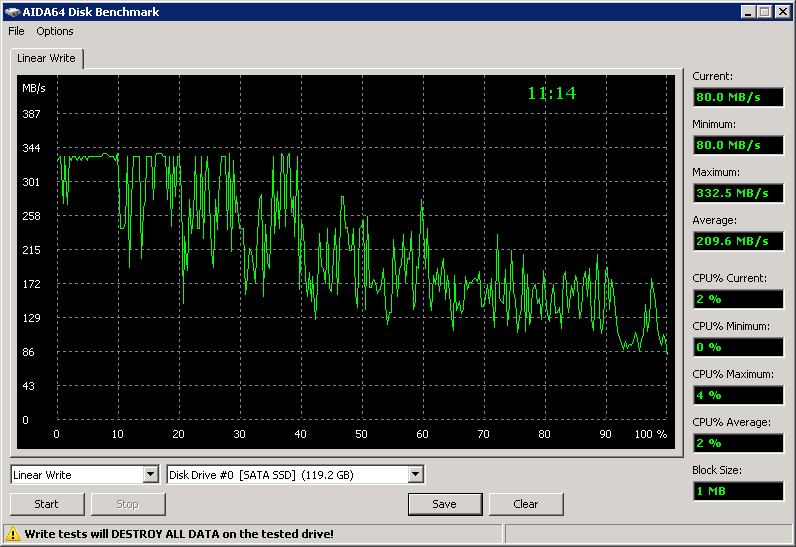This screenshot has width=796, height=547.
Task: Maximize the AIDA64 Disk Benchmark window
Action: click(x=765, y=12)
